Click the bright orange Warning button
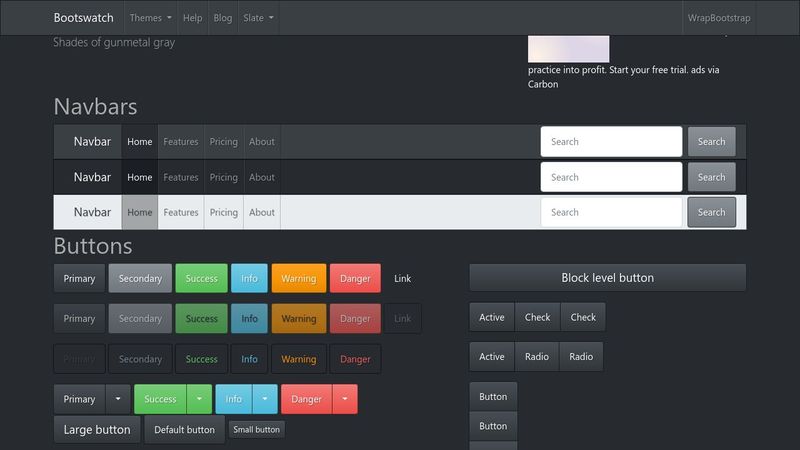 click(298, 279)
